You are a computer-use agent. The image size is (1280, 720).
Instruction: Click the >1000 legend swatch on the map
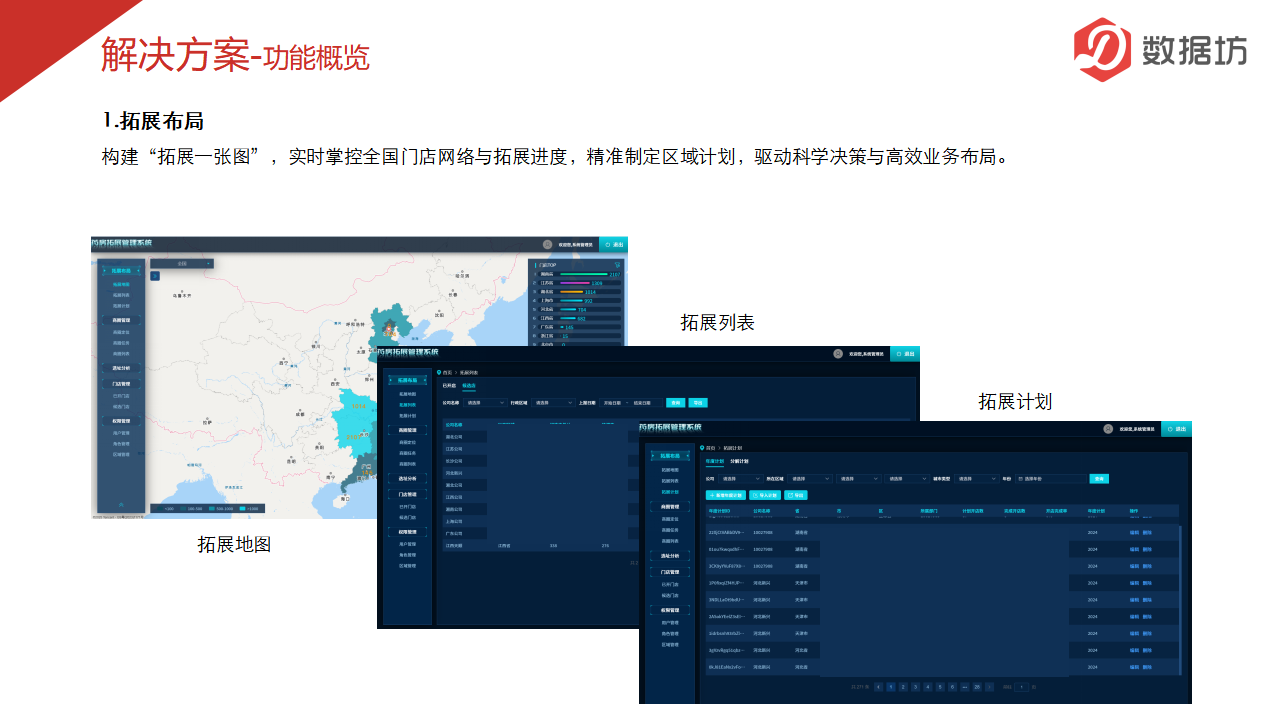point(242,508)
